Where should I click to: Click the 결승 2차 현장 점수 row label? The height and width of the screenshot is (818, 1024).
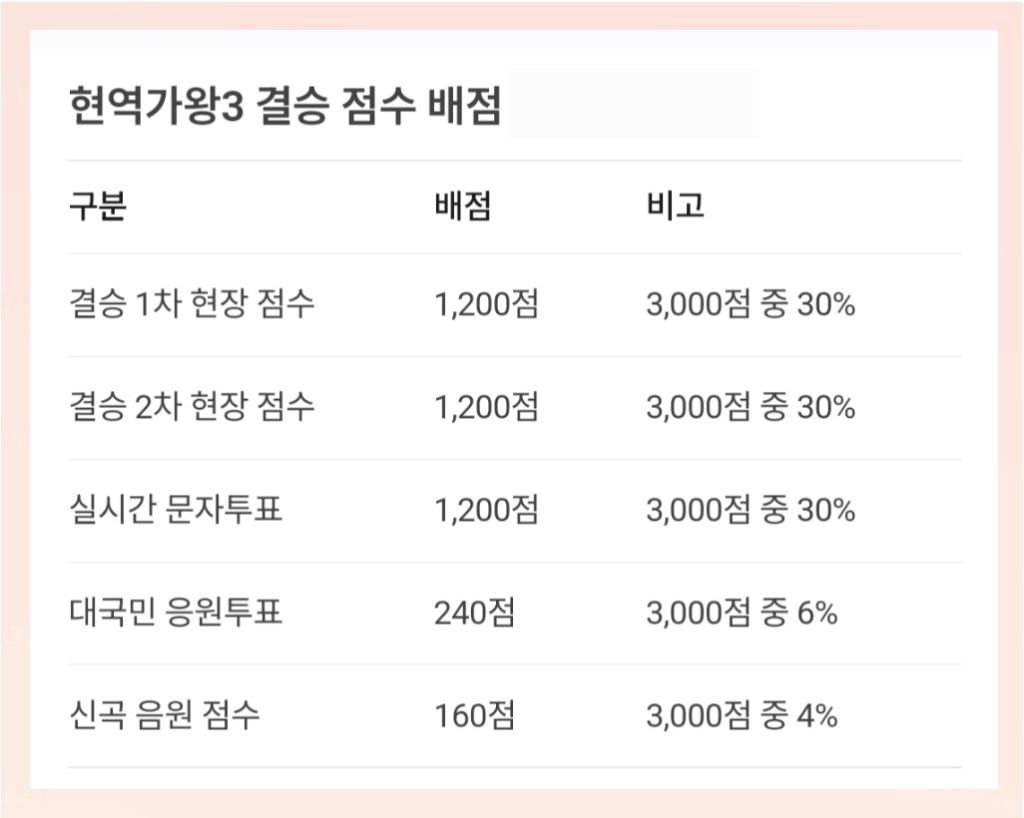(192, 407)
